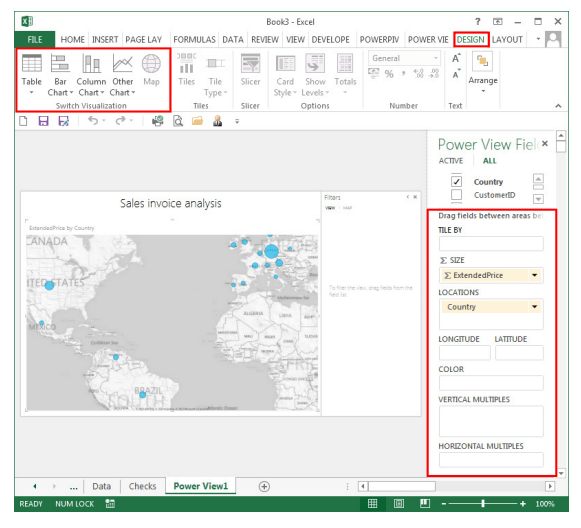
Task: Click the Map visualization icon
Action: (151, 70)
